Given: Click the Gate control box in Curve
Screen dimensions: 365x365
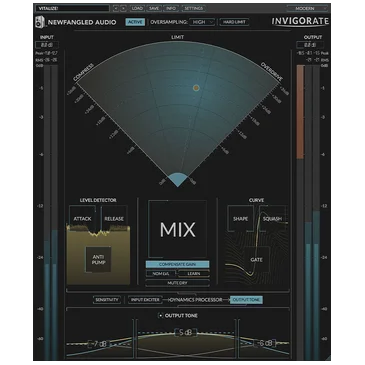Looking at the screenshot, I should click(x=256, y=259).
